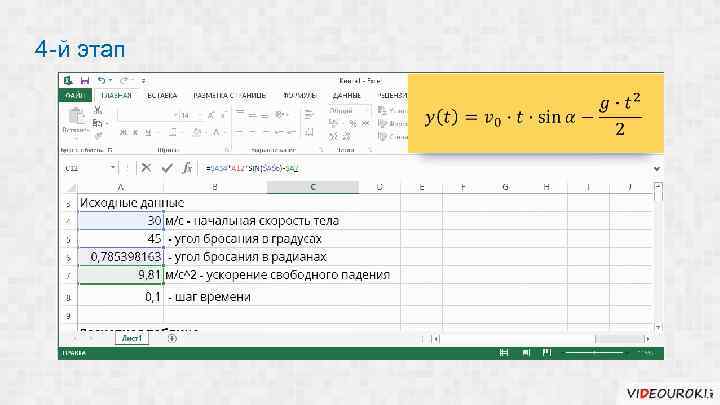Screen dimensions: 720x405
Task: Switch to the ВСТАВКА ribbon tab
Action: [162, 96]
